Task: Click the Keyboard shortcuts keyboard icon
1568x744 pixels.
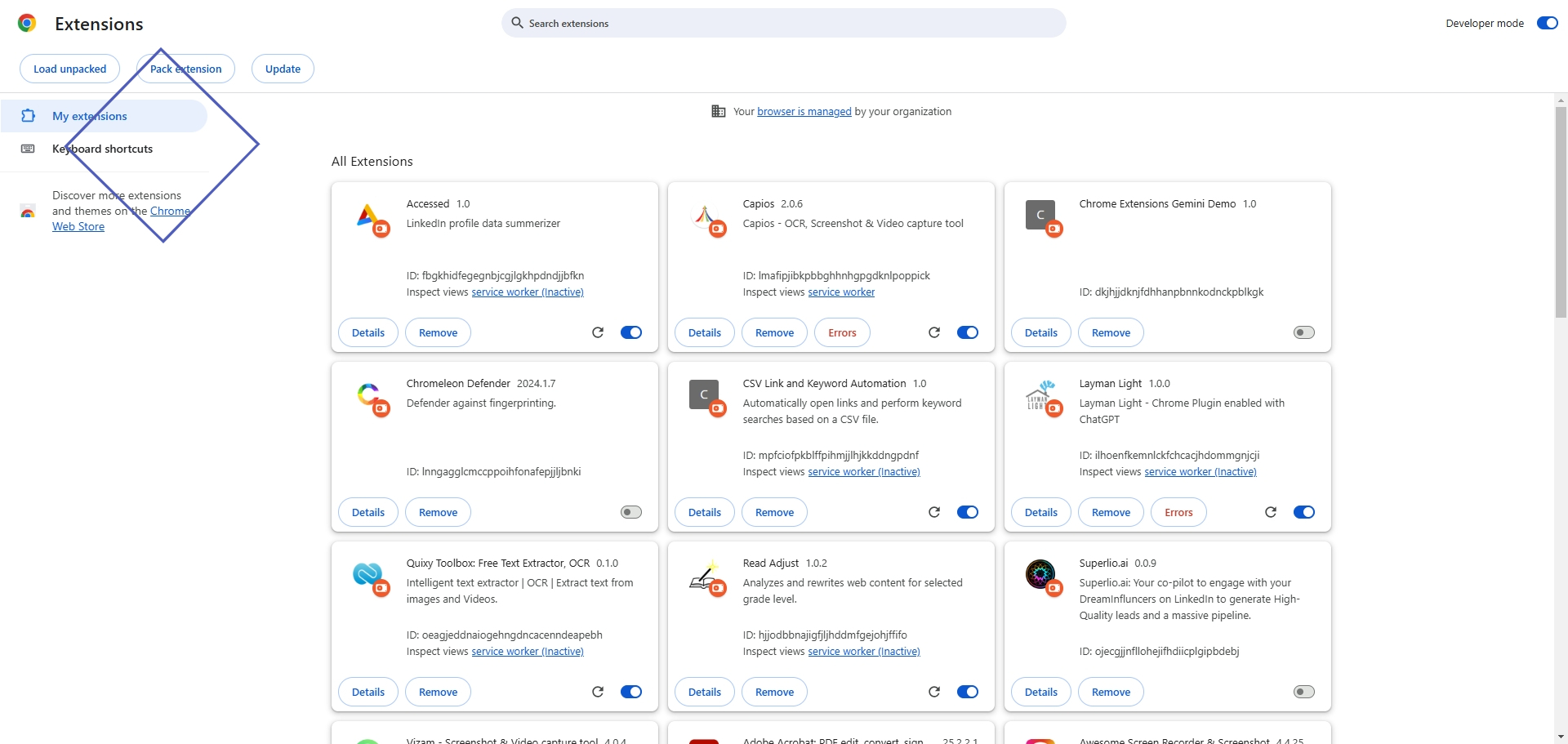Action: 28,149
